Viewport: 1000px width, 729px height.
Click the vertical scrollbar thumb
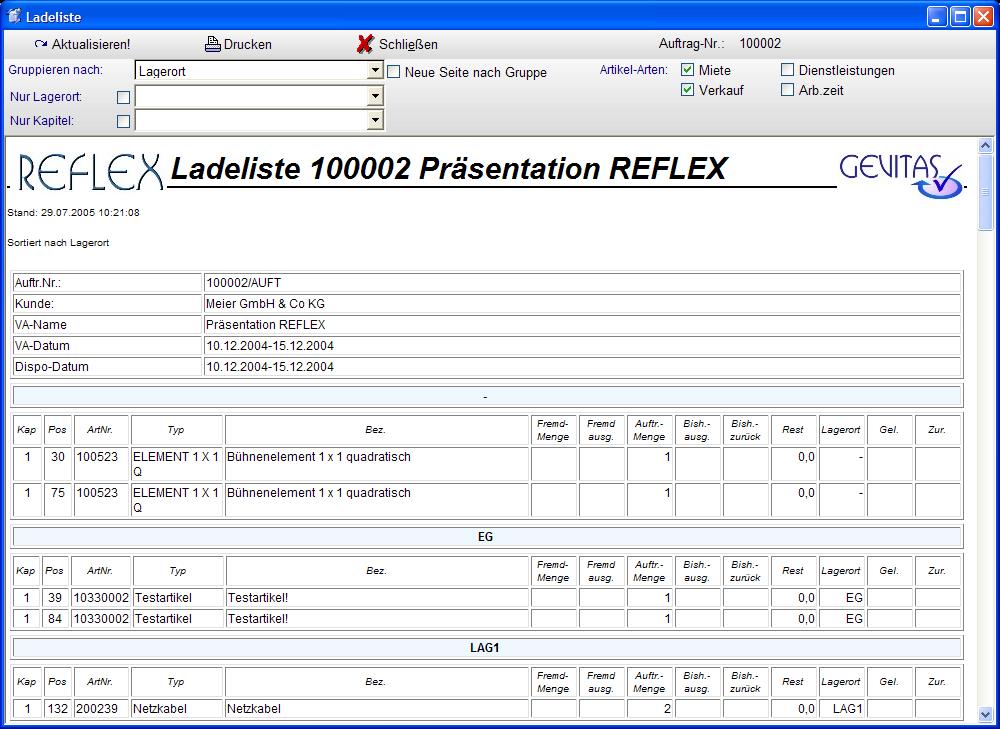(985, 192)
